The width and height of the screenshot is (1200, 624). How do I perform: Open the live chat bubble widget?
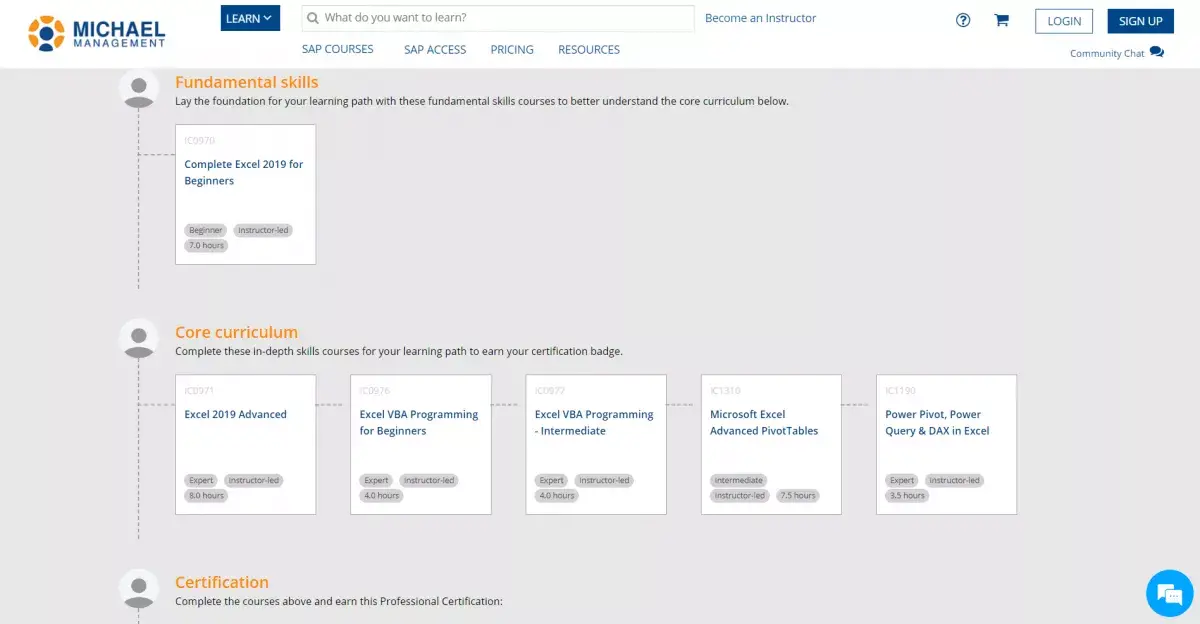pyautogui.click(x=1168, y=594)
